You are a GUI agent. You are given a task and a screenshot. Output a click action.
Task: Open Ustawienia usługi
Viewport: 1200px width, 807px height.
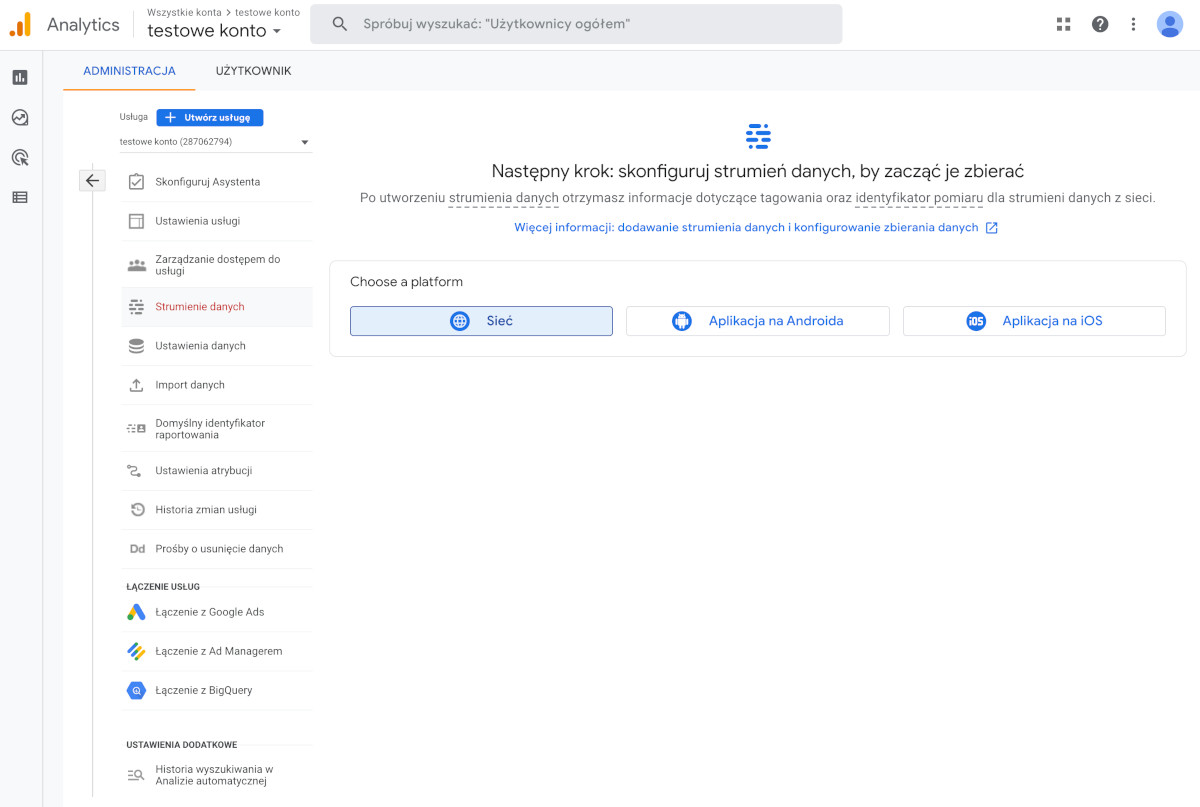pyautogui.click(x=217, y=221)
